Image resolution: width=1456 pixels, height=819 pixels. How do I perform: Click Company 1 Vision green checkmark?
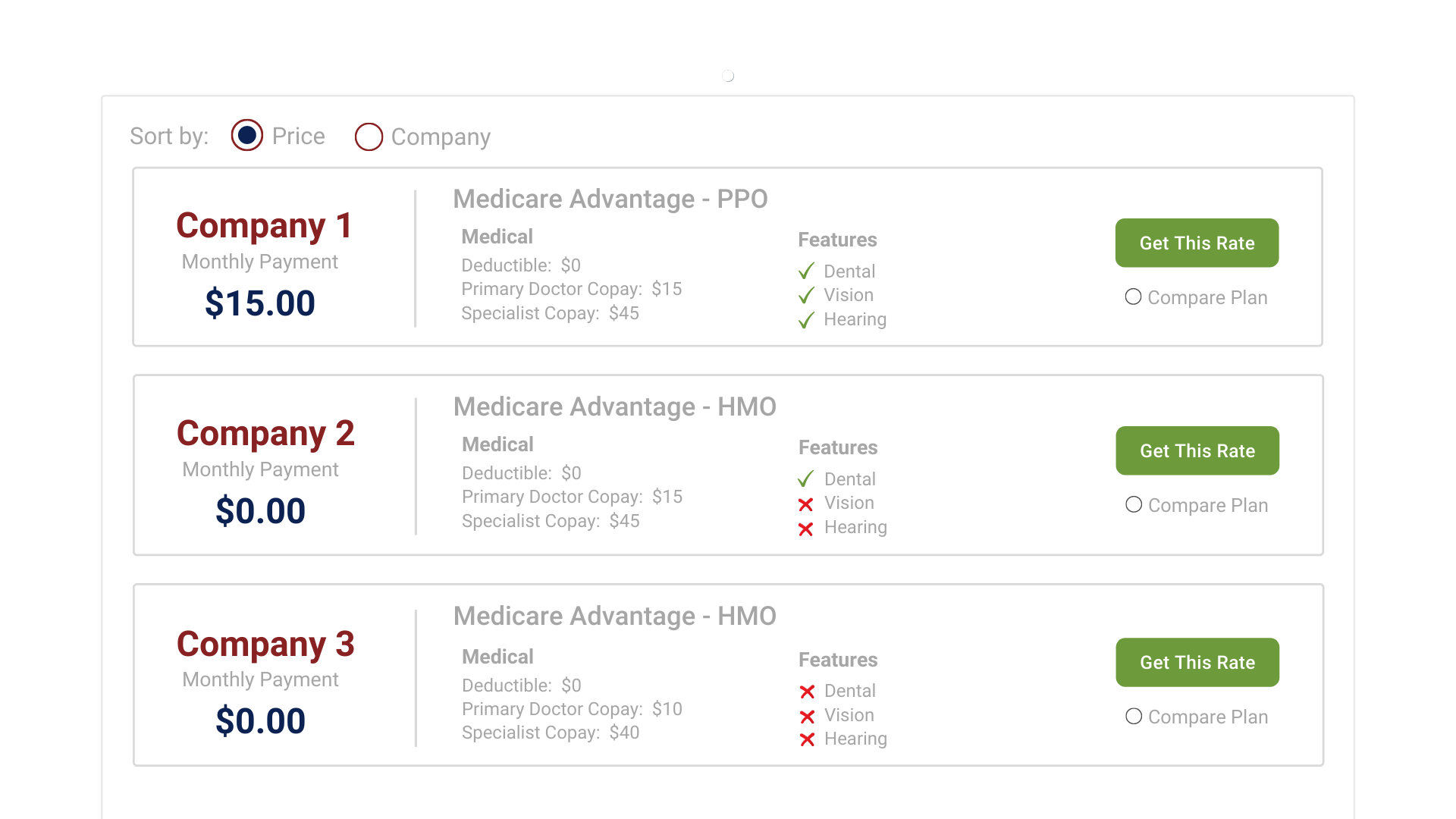806,296
